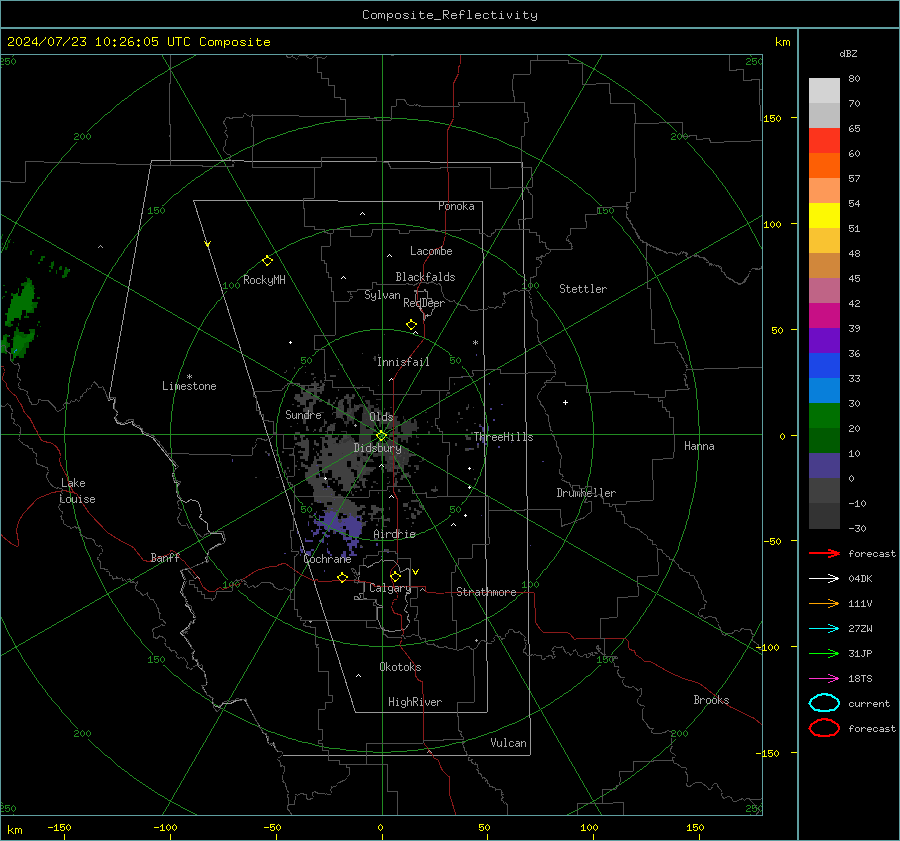Click the magenta 18TS arrow in legend
900x841 pixels.
pyautogui.click(x=824, y=679)
